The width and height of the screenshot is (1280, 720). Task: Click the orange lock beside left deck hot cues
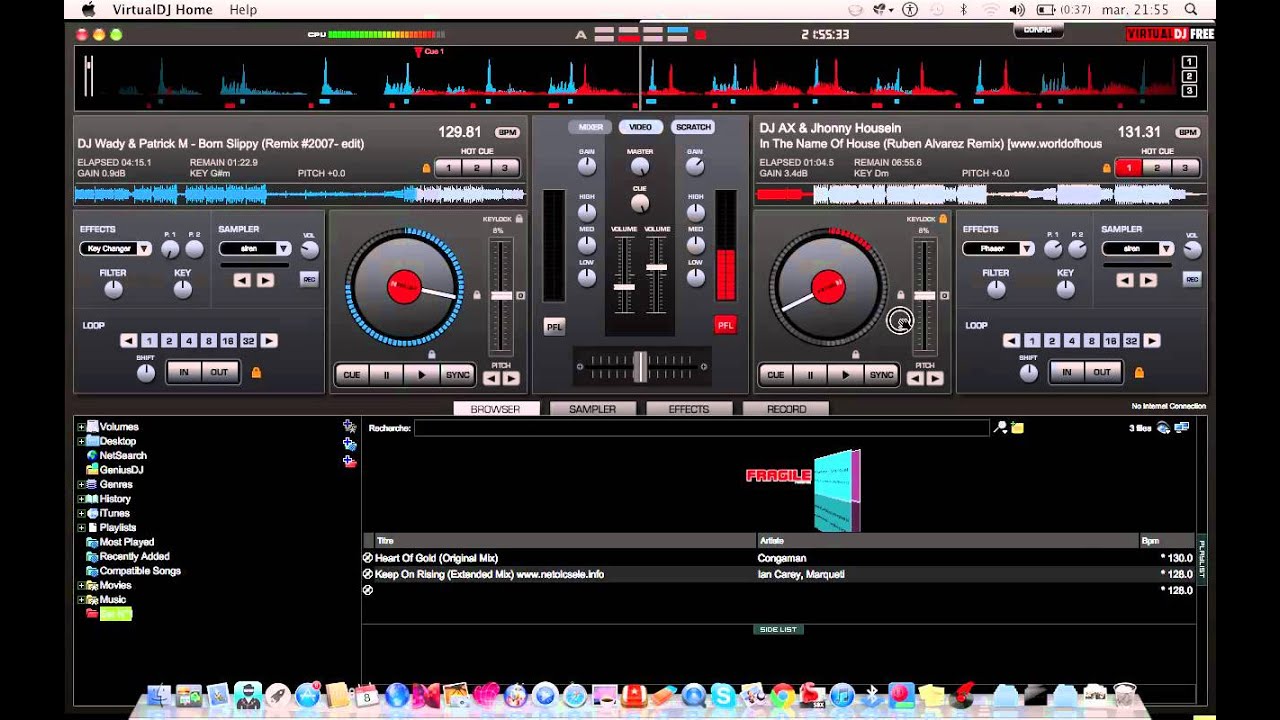tap(426, 168)
